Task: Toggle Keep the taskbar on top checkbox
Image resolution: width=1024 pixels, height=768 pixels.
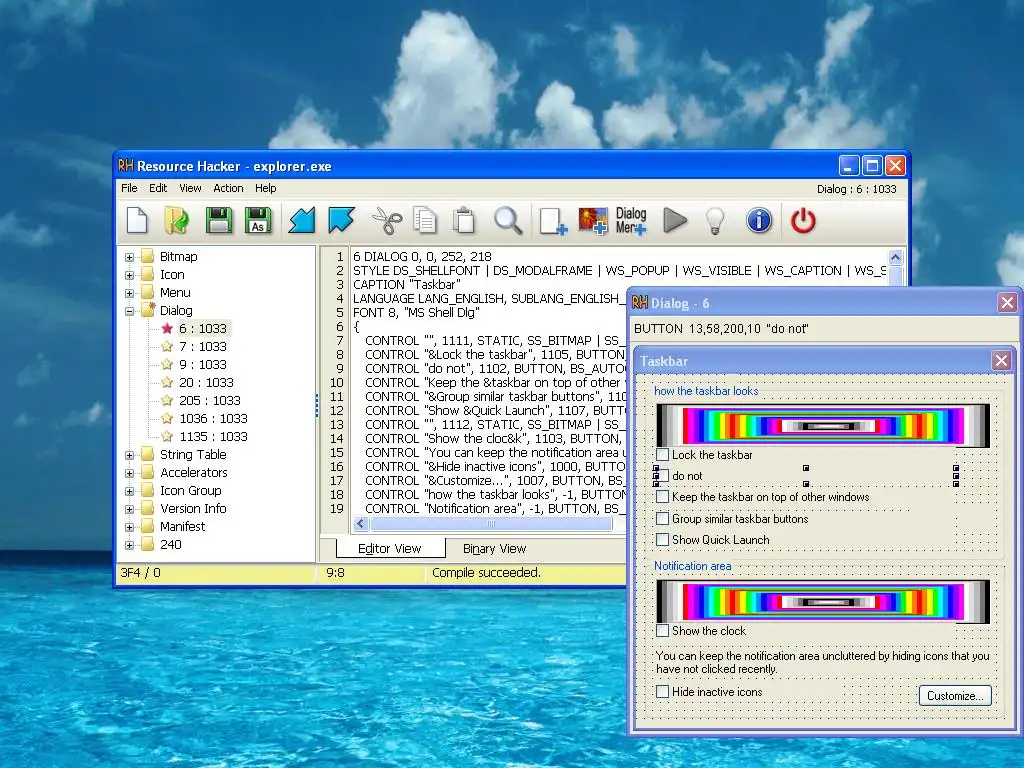Action: (662, 497)
